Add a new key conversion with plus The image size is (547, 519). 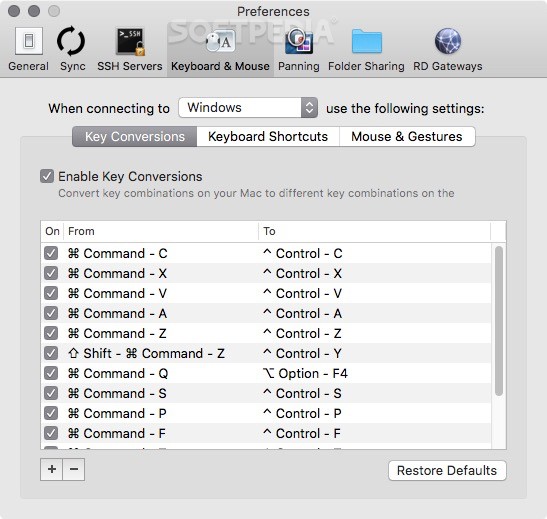52,469
